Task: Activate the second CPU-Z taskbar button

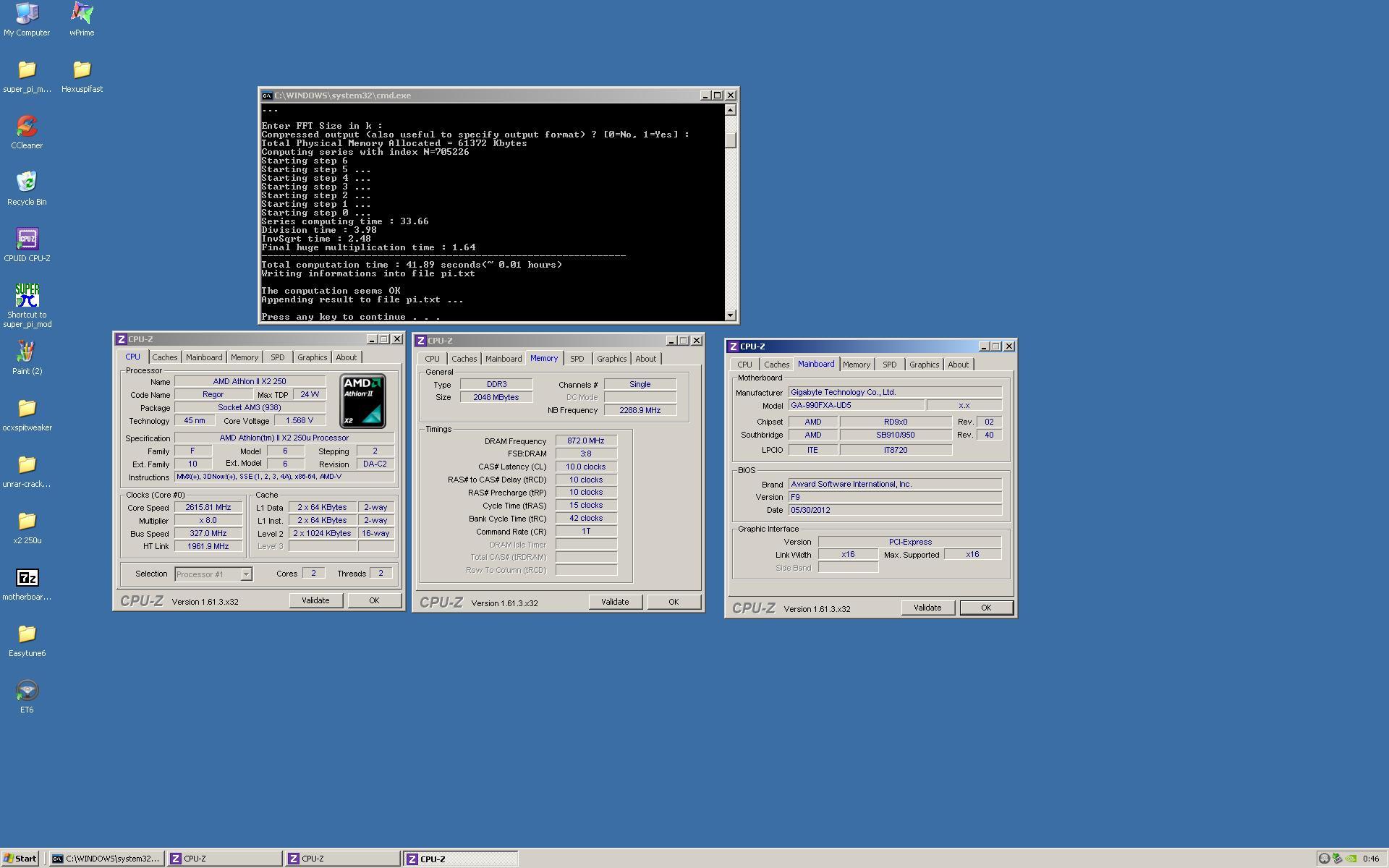Action: coord(343,859)
